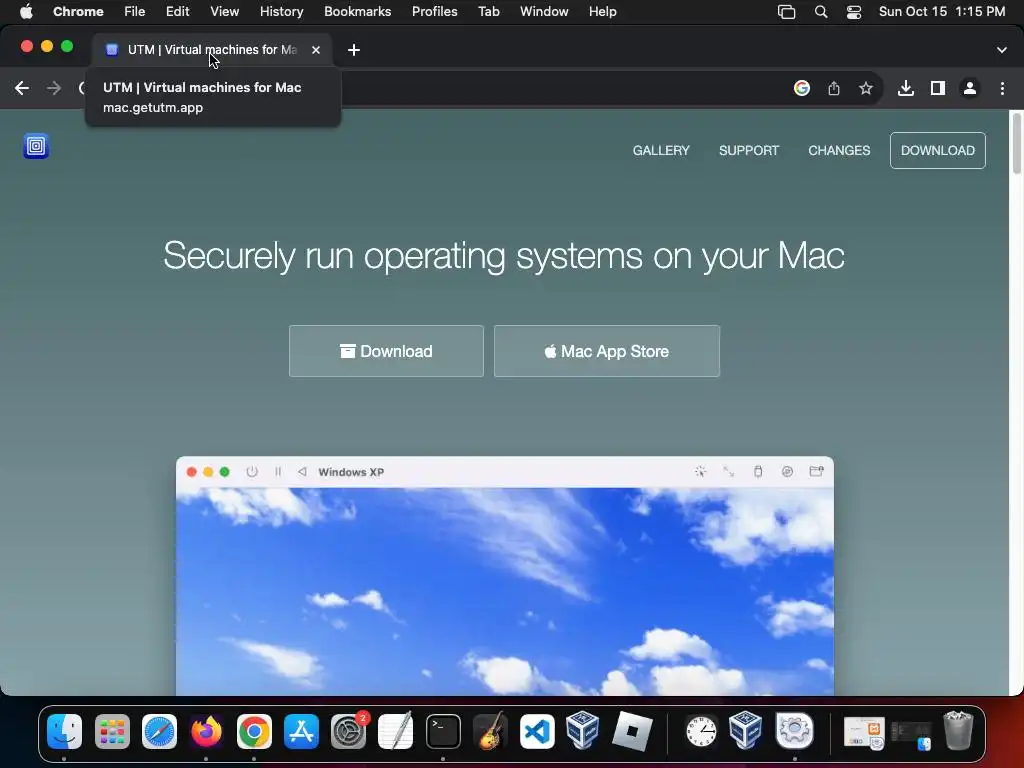Close the UTM Virtual machines tab
1024x768 pixels.
[x=316, y=50]
